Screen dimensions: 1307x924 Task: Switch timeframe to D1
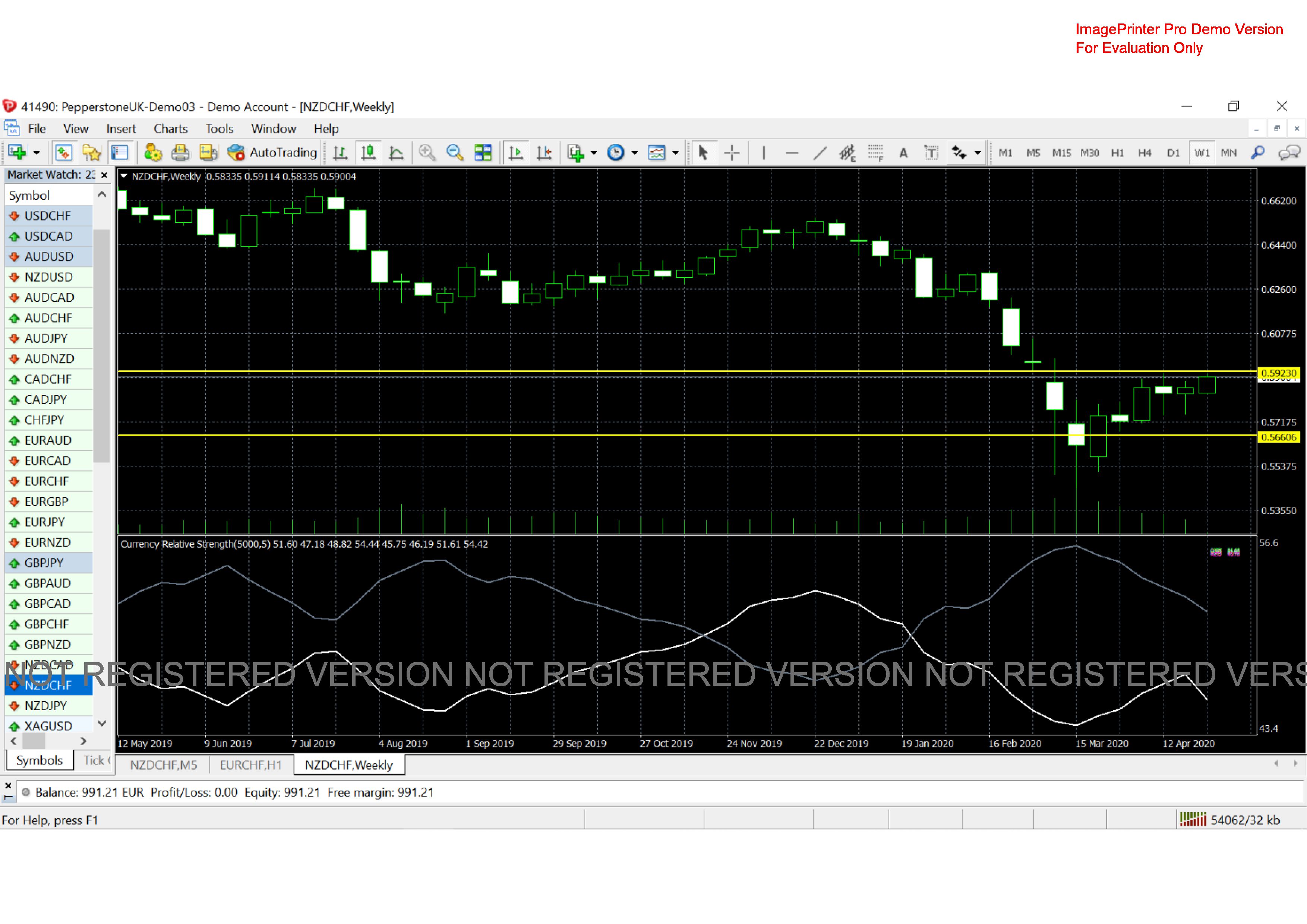[x=1173, y=152]
